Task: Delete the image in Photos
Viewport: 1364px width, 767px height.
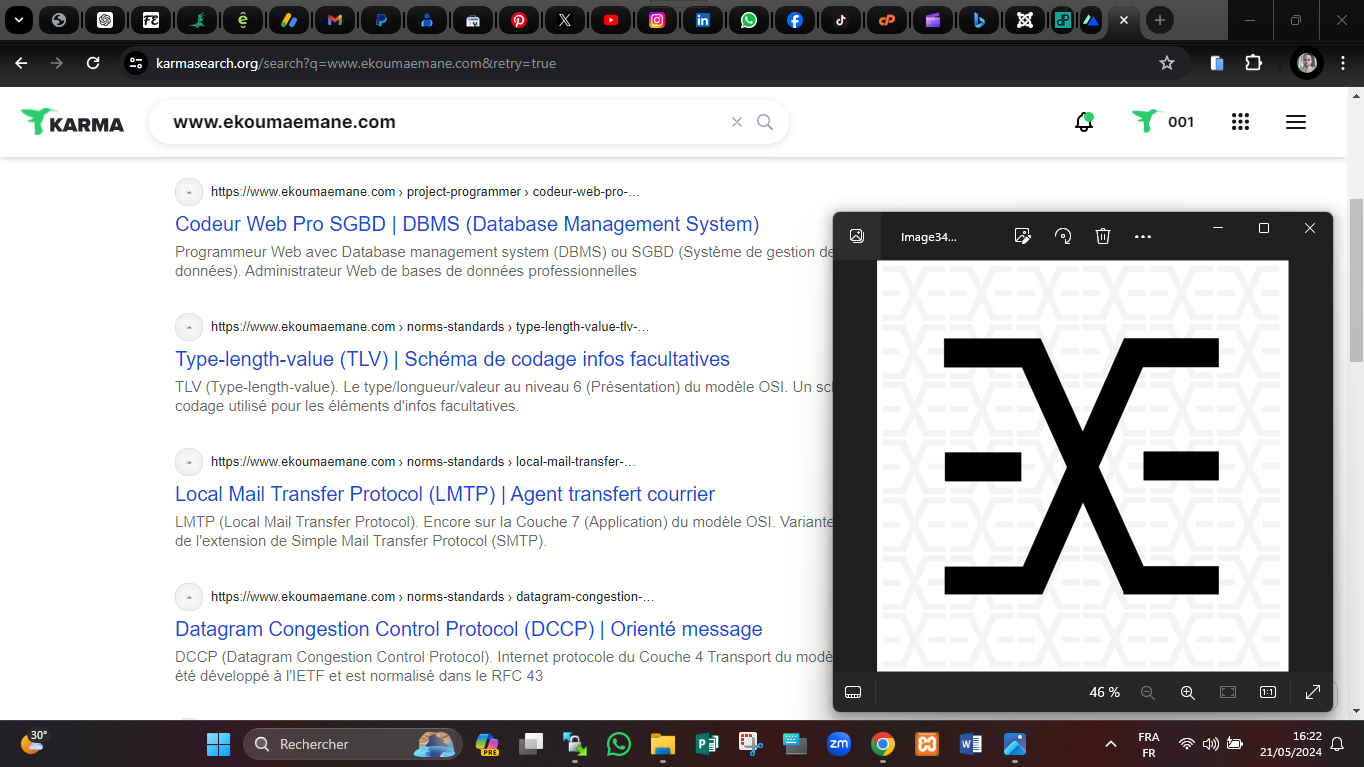Action: point(1103,236)
